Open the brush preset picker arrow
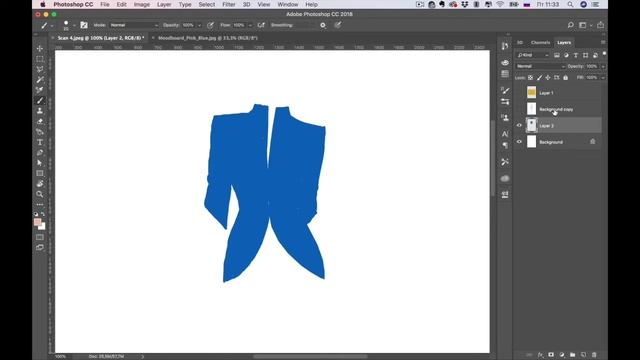This screenshot has width=640, height=360. coord(74,25)
